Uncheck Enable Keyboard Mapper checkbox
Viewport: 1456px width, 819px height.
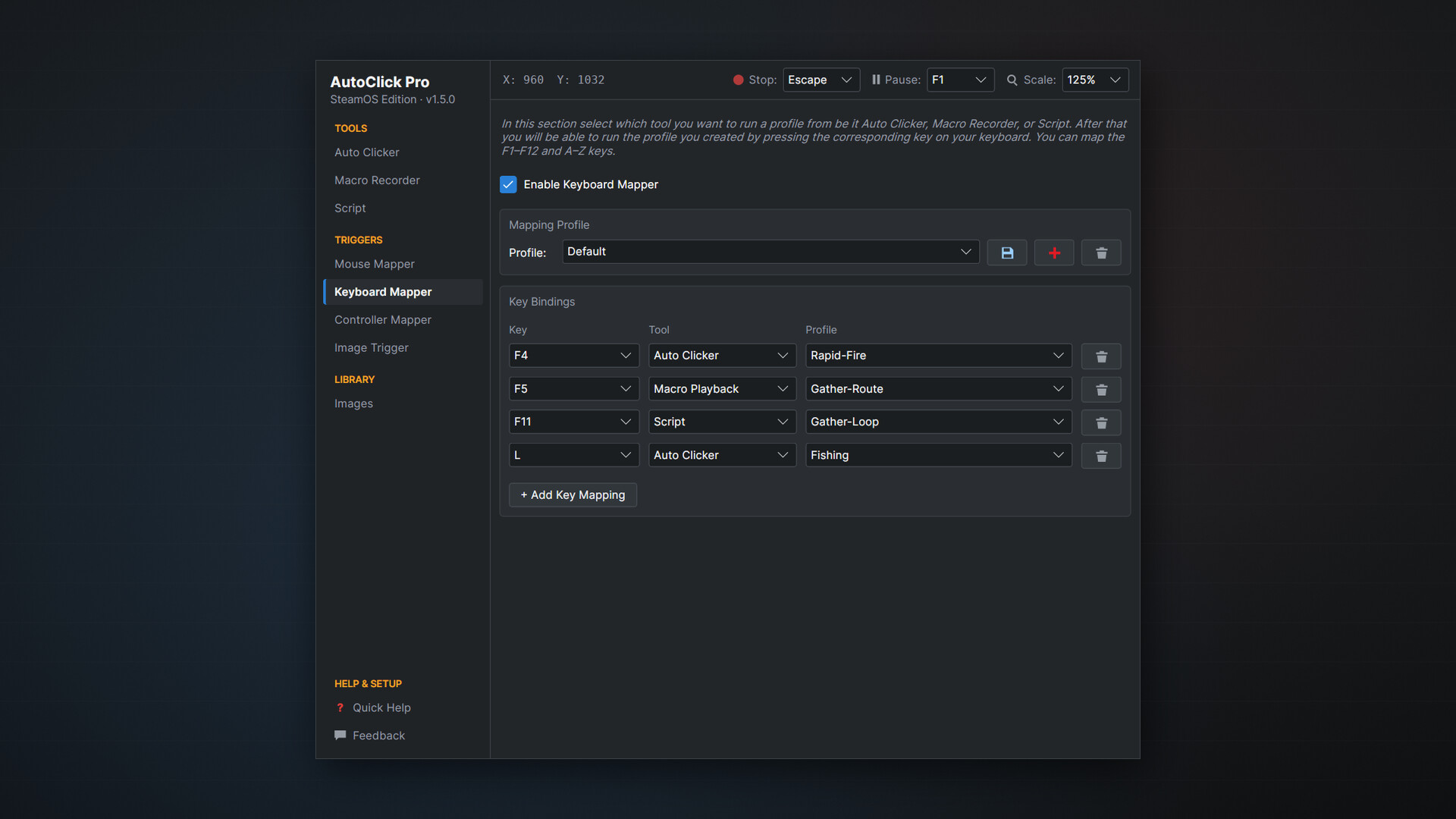pyautogui.click(x=508, y=184)
